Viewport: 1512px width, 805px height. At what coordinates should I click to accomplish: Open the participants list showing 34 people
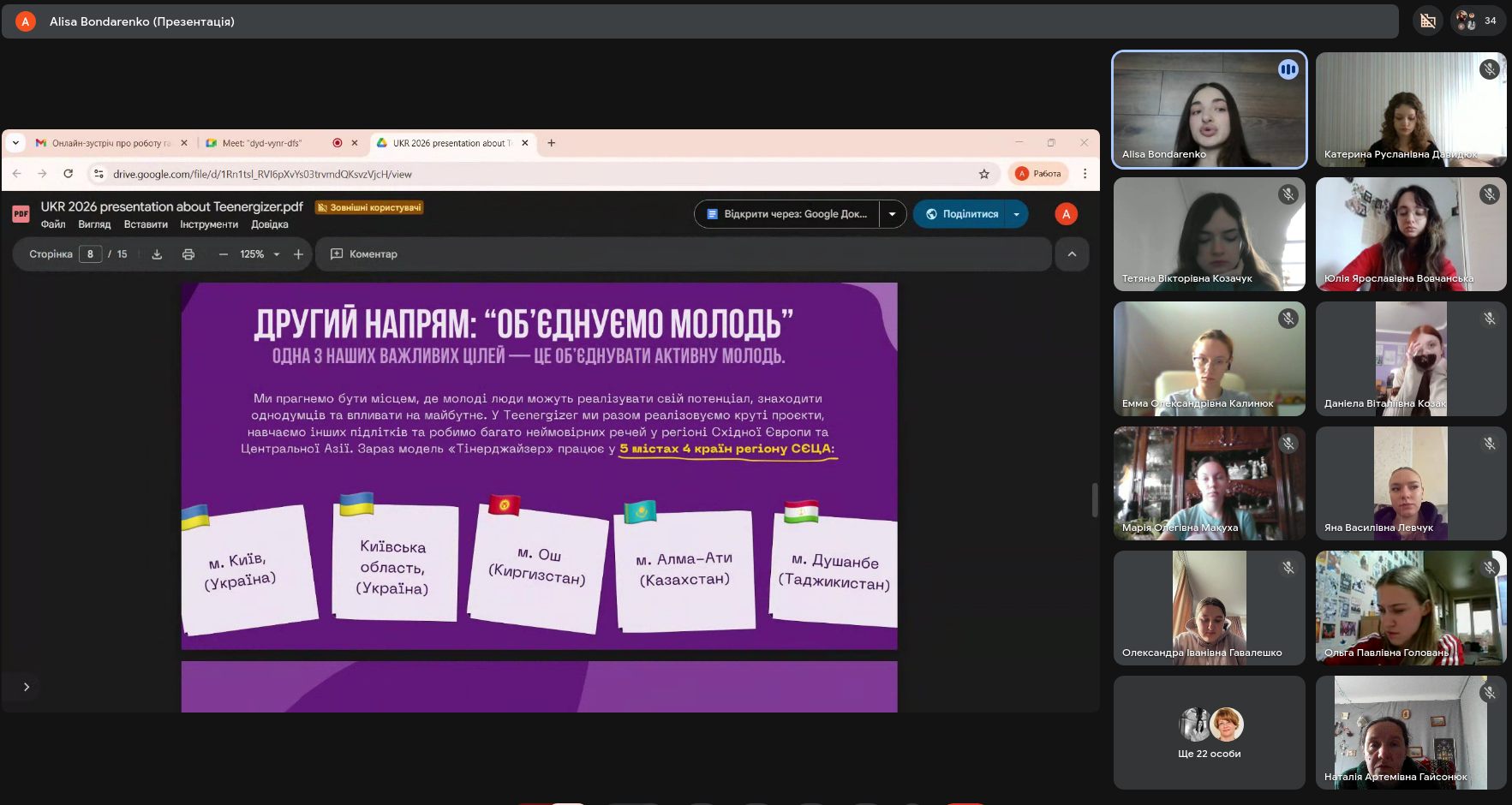(x=1479, y=21)
